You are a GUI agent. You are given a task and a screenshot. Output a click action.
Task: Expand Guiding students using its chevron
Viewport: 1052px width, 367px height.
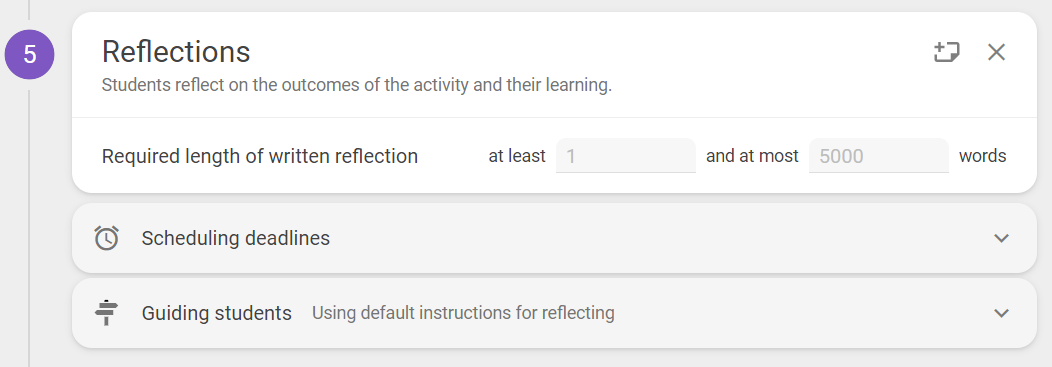[x=1001, y=313]
